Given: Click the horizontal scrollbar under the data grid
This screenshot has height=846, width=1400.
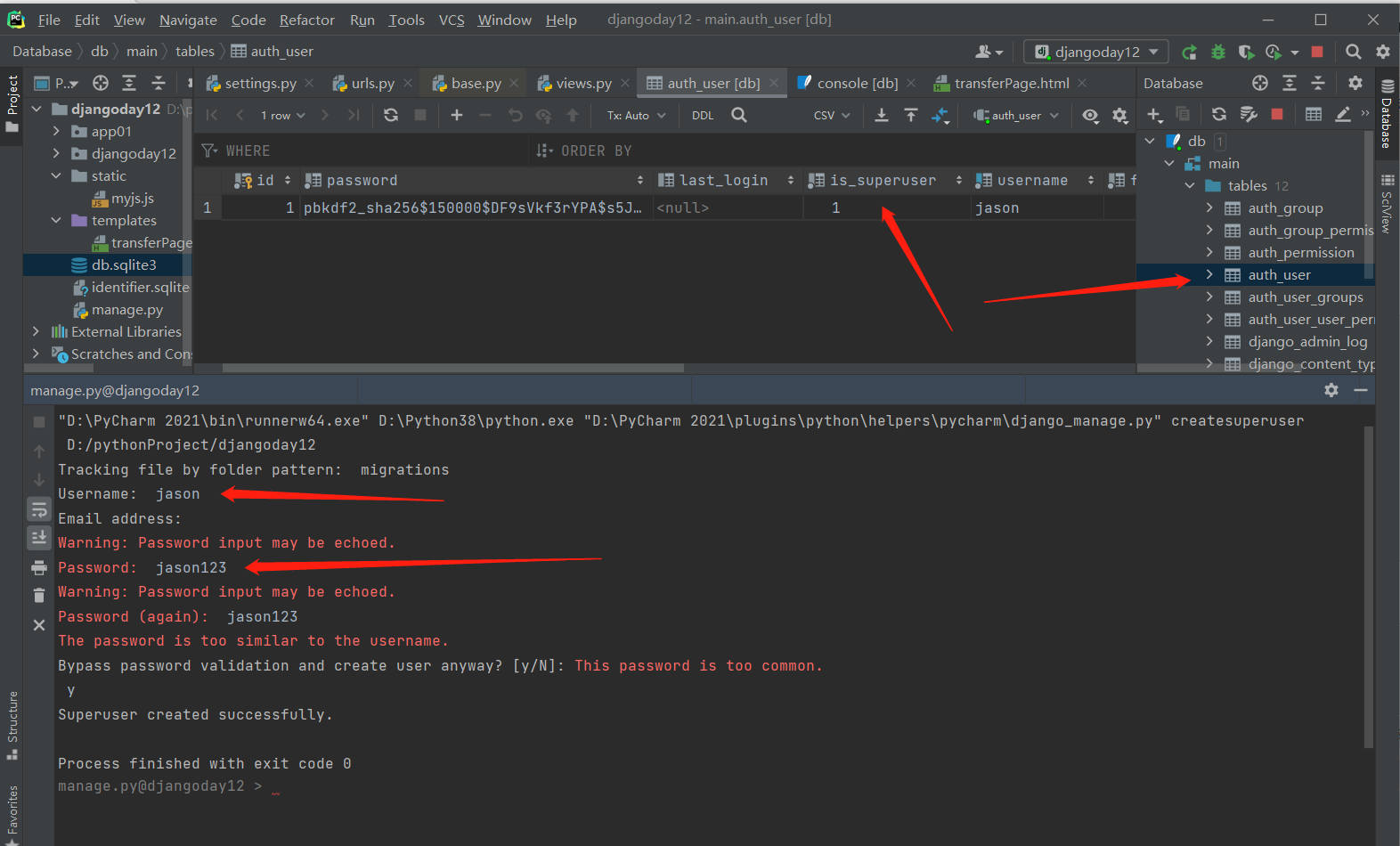Looking at the screenshot, I should click(453, 367).
